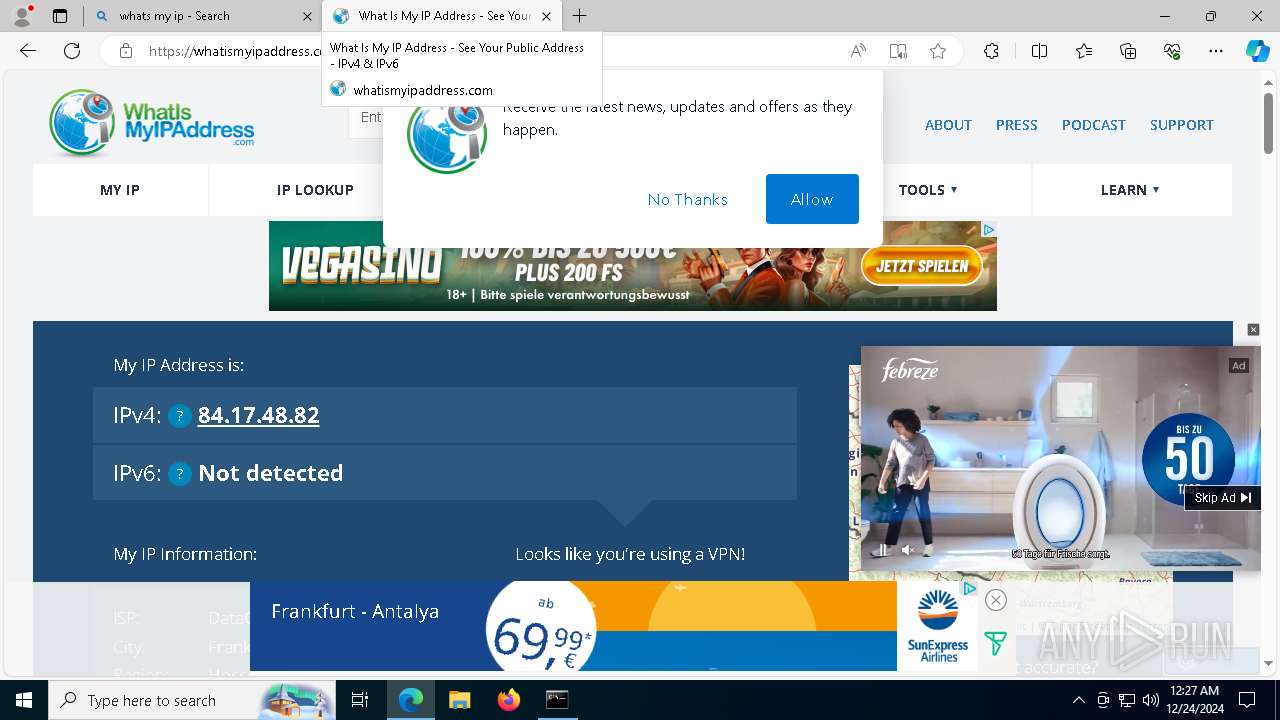Open AdChoices on SunExpress banner

click(969, 589)
